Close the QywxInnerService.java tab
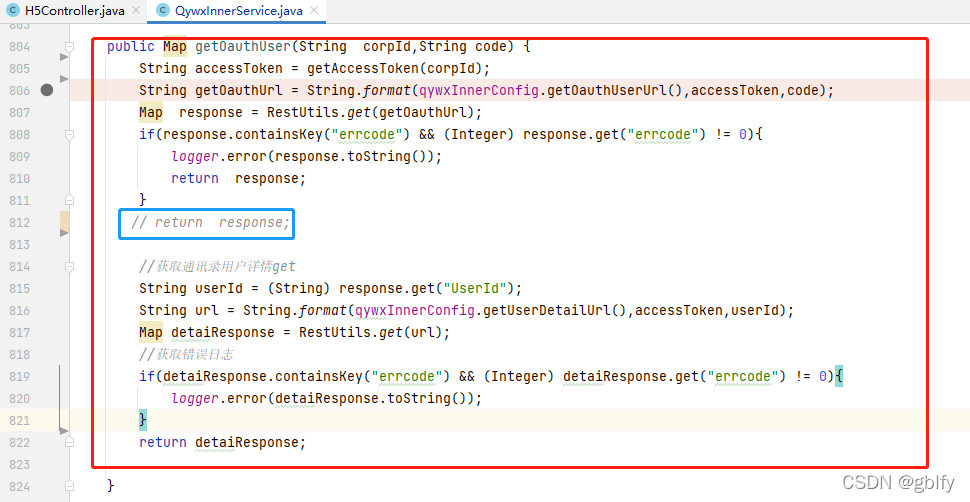The image size is (970, 502). (314, 11)
